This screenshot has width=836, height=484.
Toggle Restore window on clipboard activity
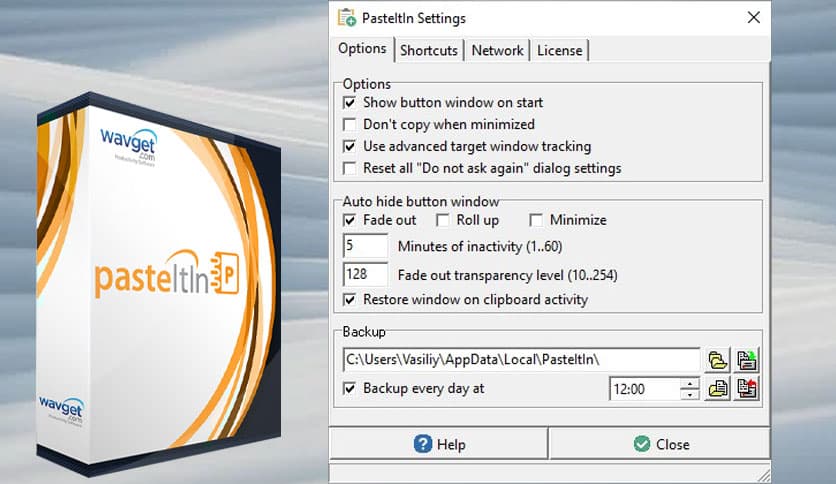click(350, 300)
